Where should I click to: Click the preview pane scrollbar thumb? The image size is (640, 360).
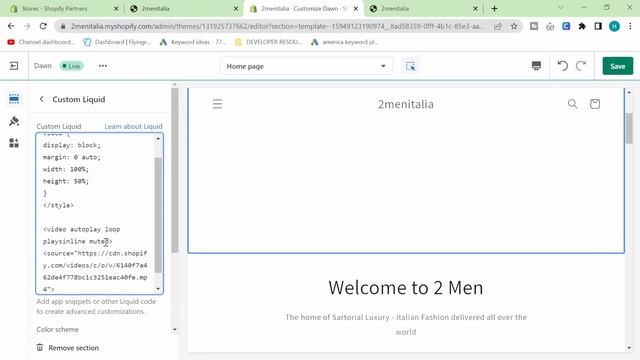(629, 129)
